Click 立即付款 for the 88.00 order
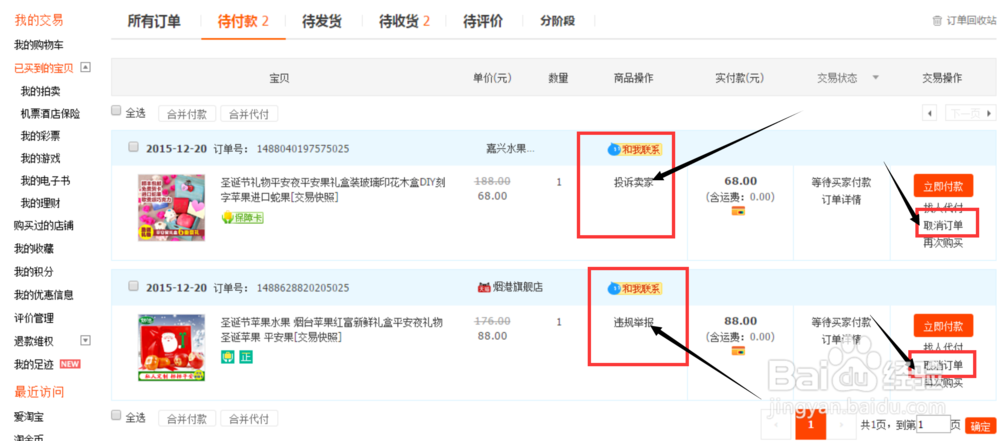This screenshot has width=1000, height=441. pyautogui.click(x=943, y=325)
